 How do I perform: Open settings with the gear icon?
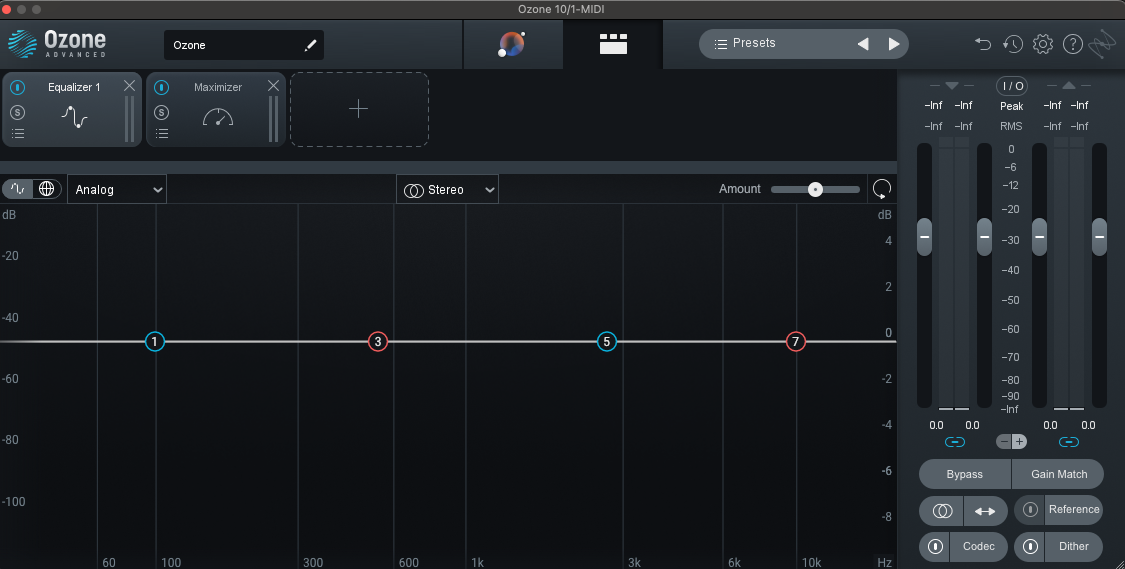[x=1043, y=44]
